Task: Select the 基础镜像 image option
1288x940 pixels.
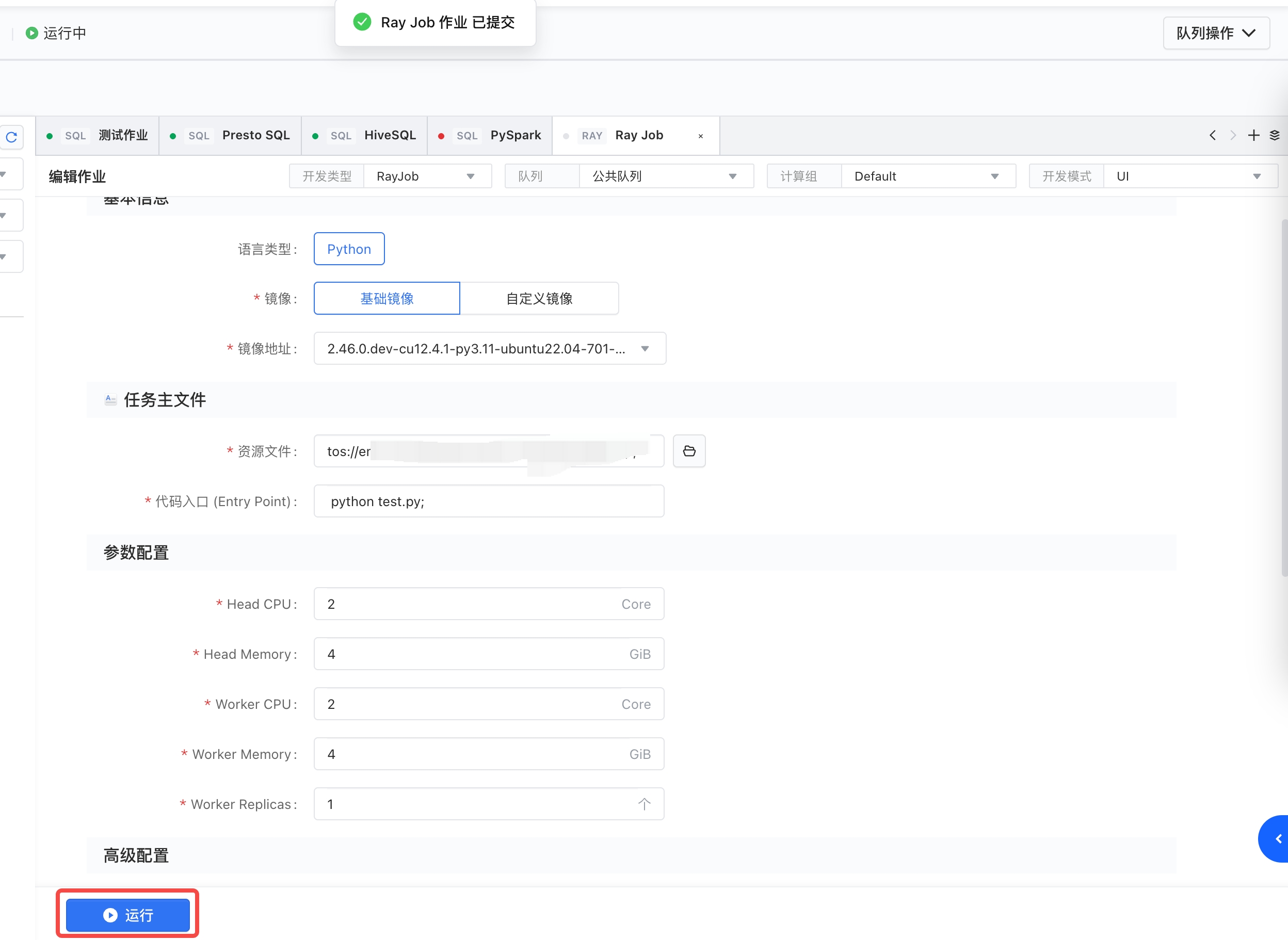Action: (x=387, y=298)
